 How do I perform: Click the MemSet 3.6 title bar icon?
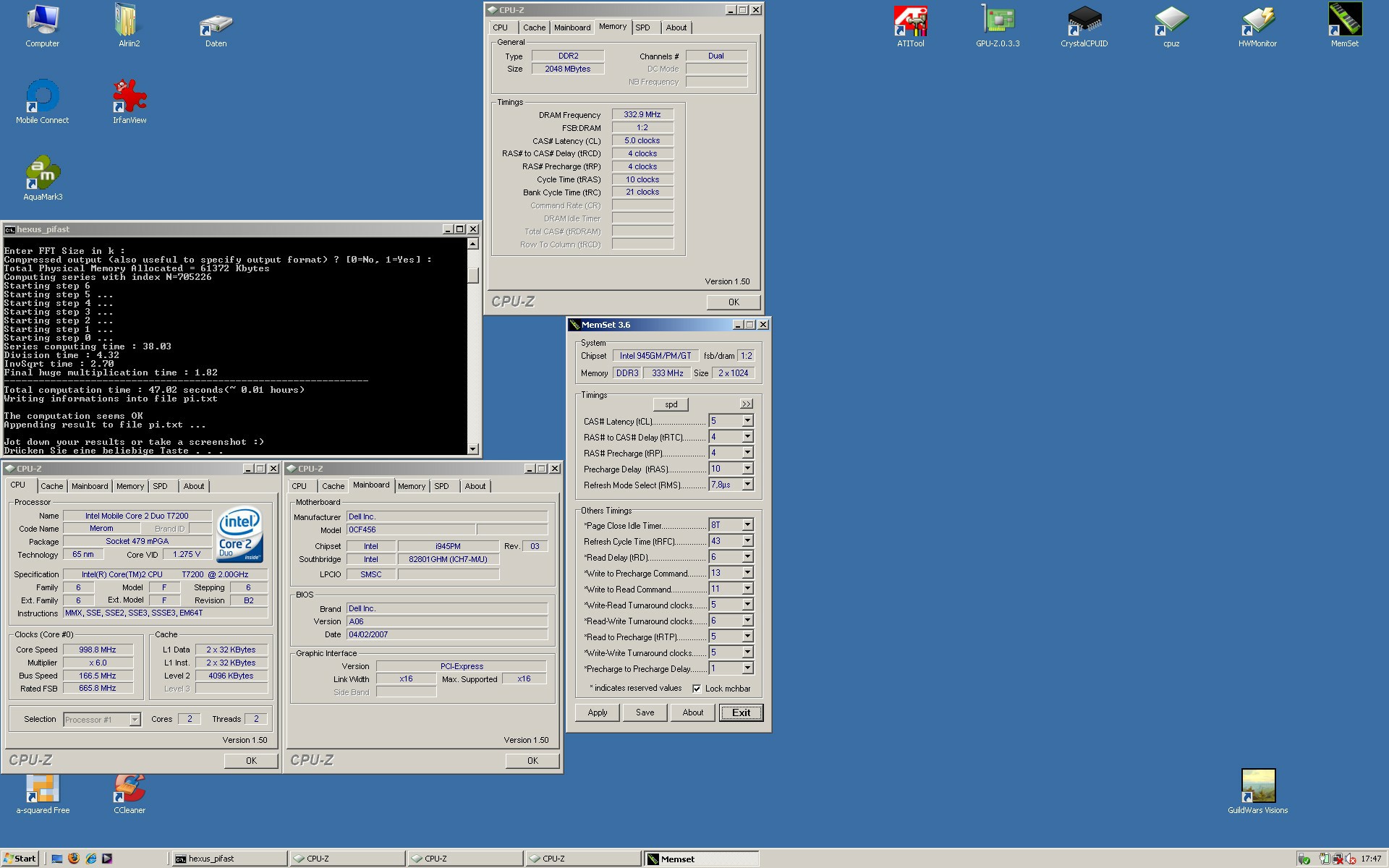coord(574,325)
